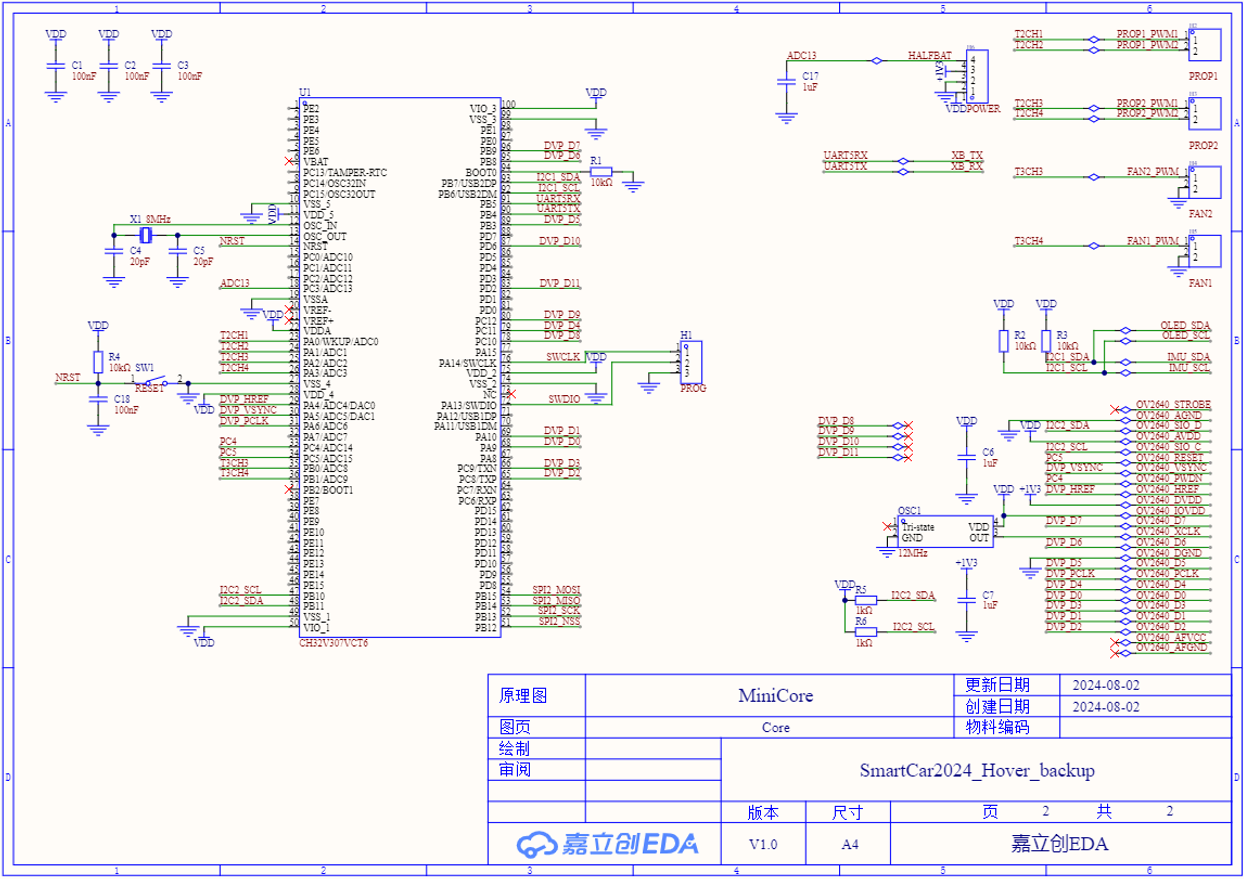Click the 原理图 title block header

pos(523,695)
